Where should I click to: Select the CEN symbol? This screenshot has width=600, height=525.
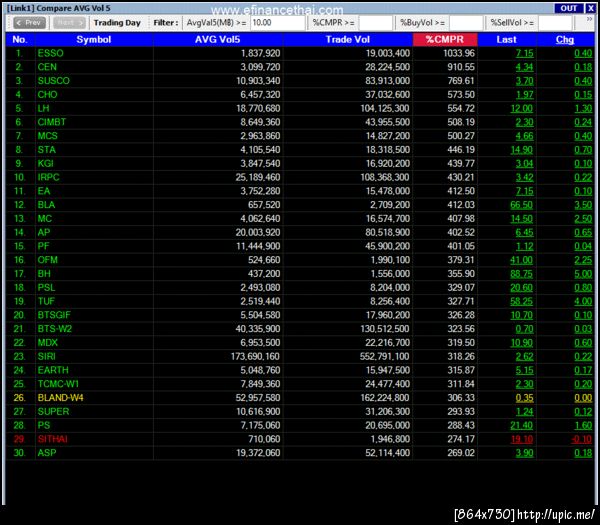tap(47, 67)
